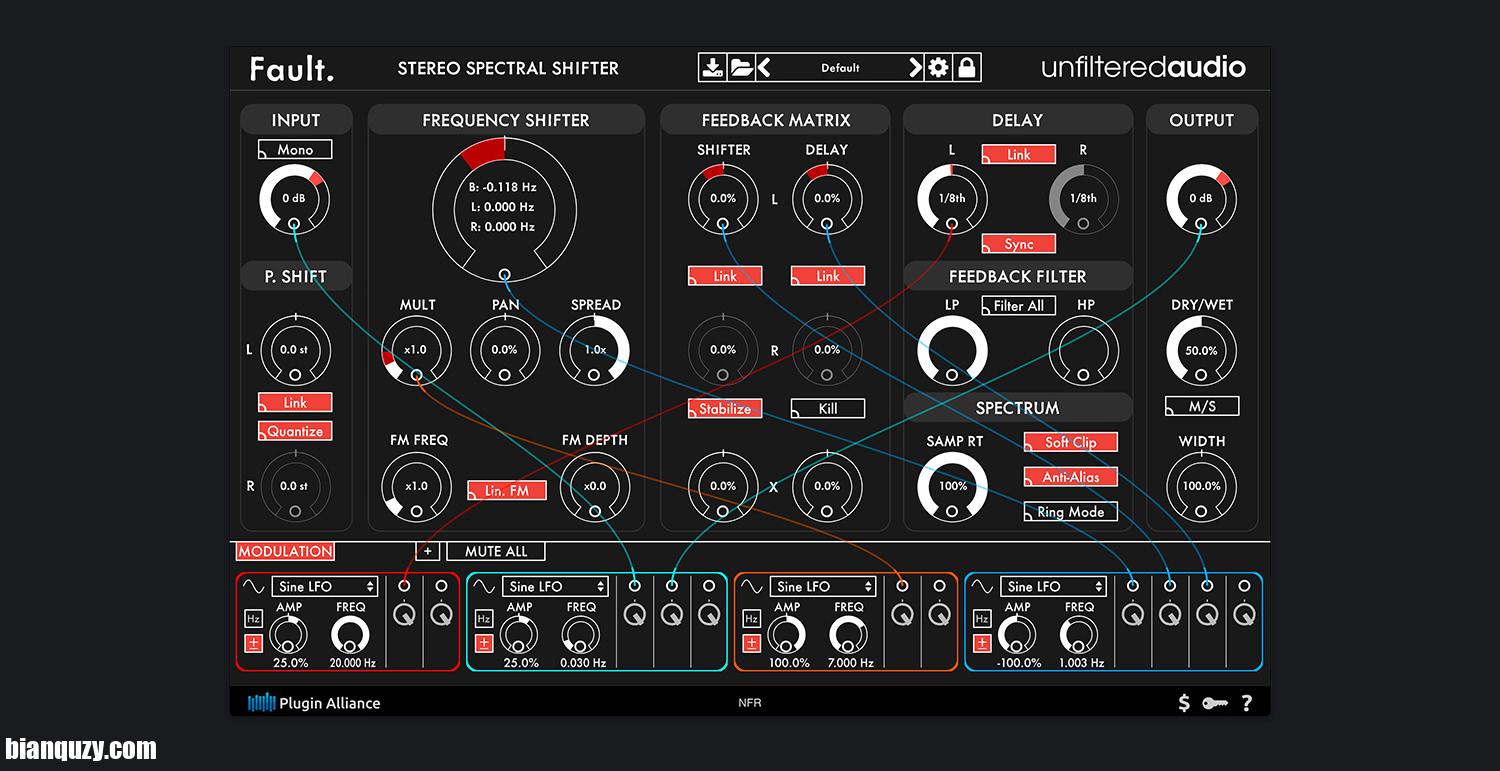Open the settings gear icon
The width and height of the screenshot is (1500, 771).
(x=938, y=68)
